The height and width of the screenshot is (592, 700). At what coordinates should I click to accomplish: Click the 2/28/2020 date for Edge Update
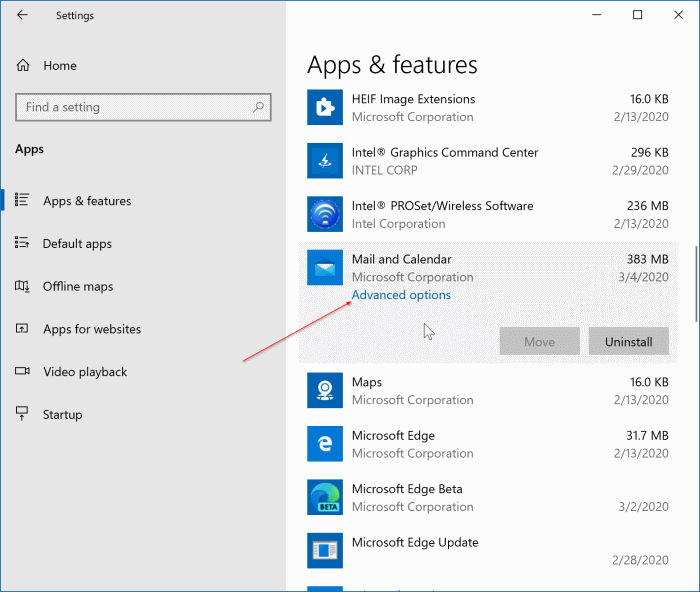point(640,560)
